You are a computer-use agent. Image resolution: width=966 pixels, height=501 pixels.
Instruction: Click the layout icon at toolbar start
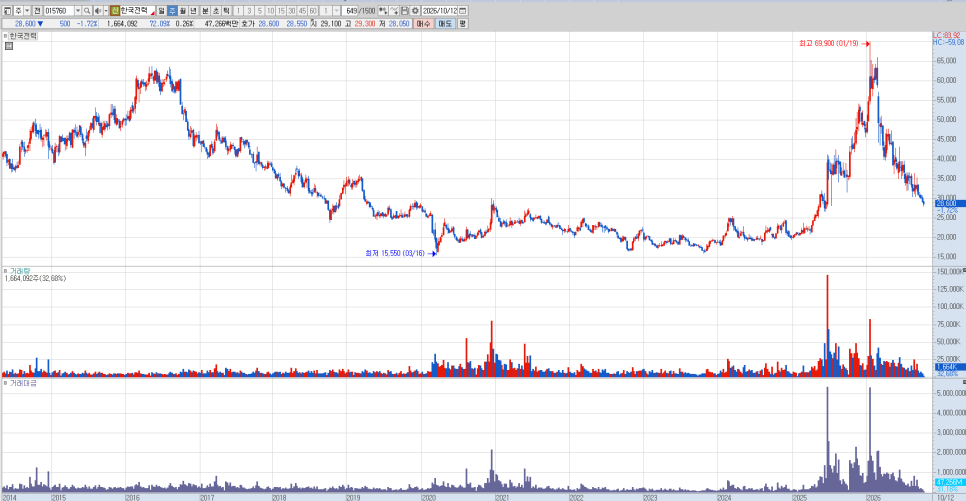pyautogui.click(x=7, y=11)
